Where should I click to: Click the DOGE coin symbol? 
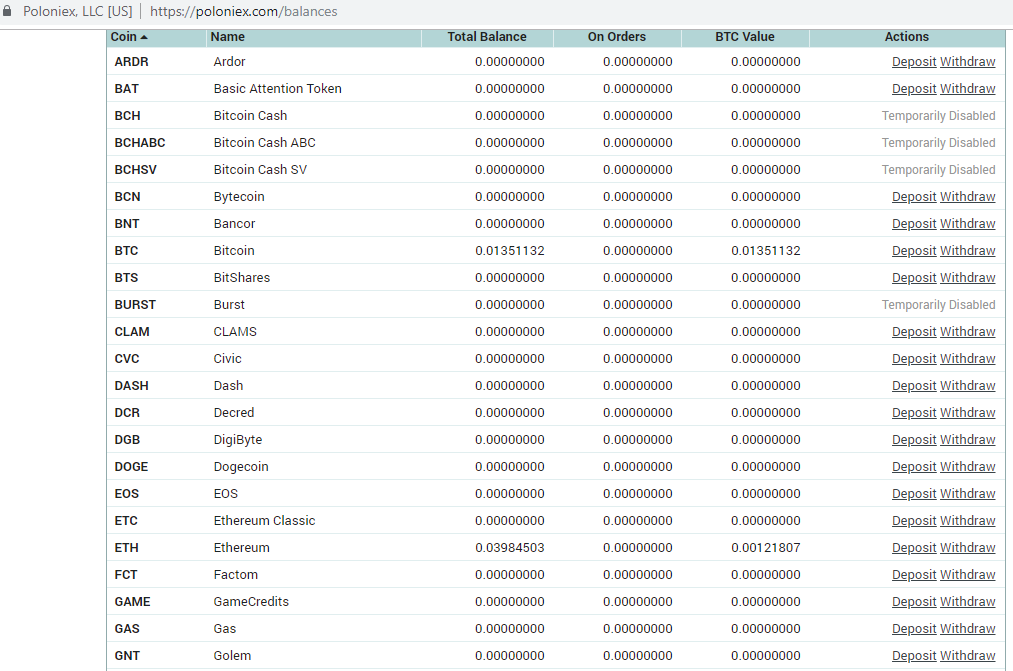(131, 467)
